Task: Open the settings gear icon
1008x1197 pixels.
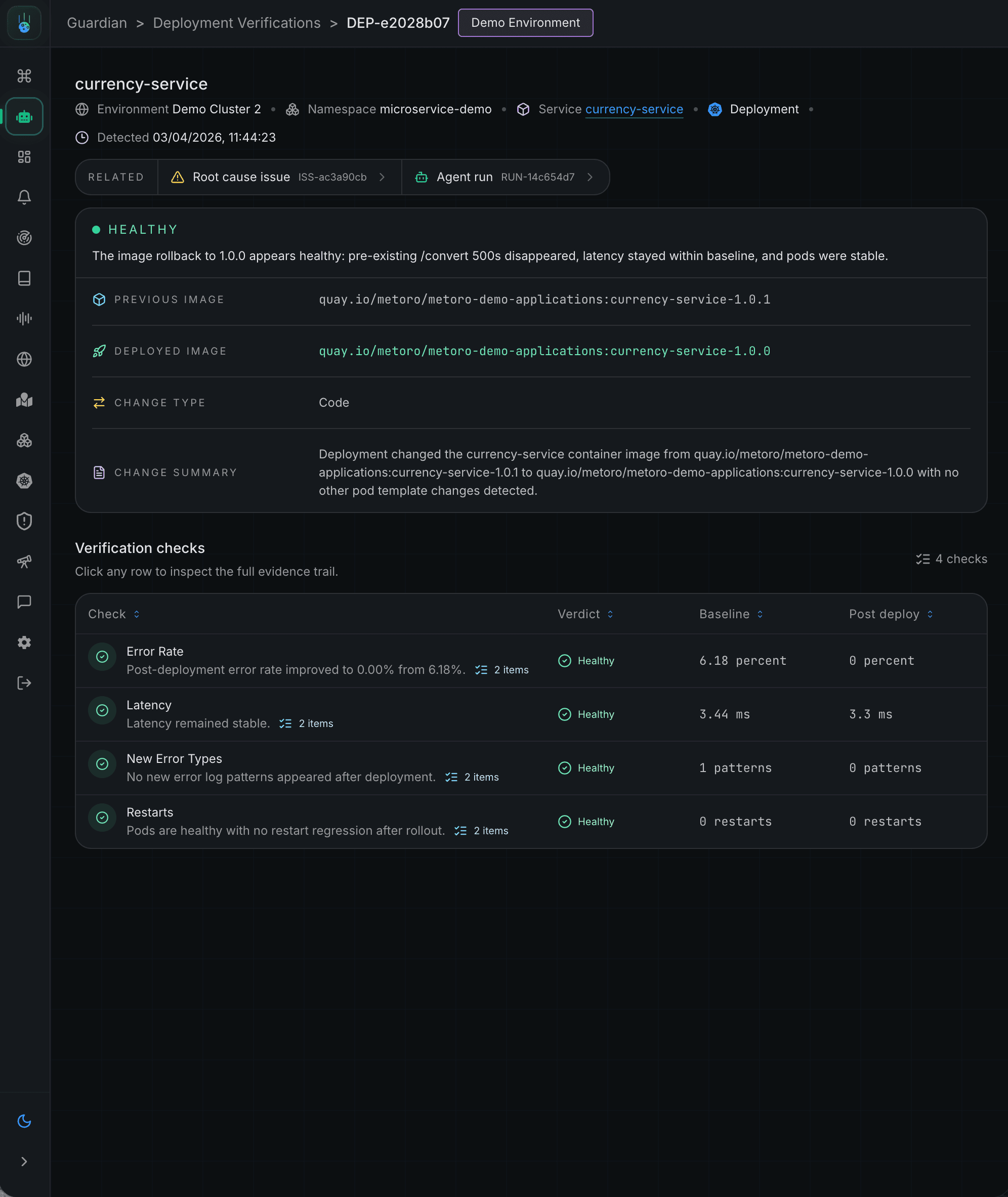Action: click(24, 642)
